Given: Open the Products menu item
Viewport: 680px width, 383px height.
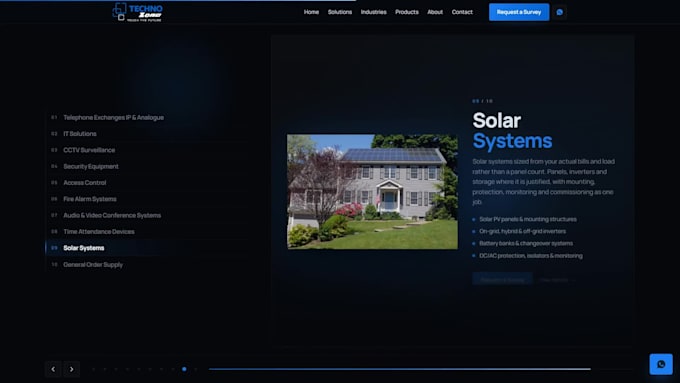Looking at the screenshot, I should (407, 12).
